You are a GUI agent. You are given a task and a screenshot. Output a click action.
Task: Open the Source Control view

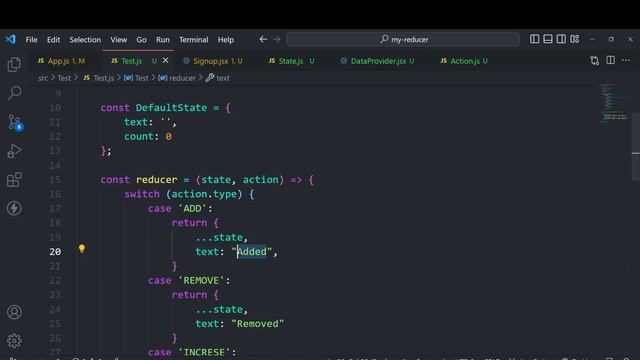pyautogui.click(x=15, y=122)
